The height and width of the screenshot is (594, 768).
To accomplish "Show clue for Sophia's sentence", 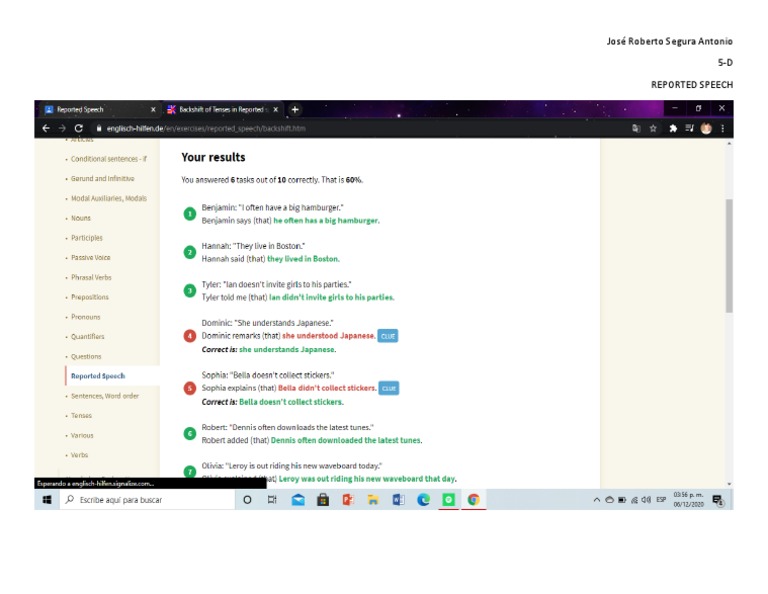I will tap(389, 388).
